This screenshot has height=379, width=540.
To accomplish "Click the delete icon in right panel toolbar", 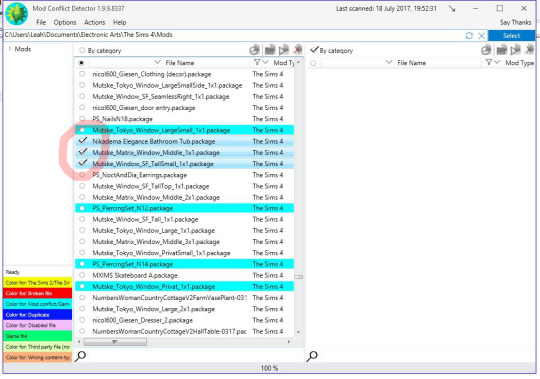I will 530,50.
